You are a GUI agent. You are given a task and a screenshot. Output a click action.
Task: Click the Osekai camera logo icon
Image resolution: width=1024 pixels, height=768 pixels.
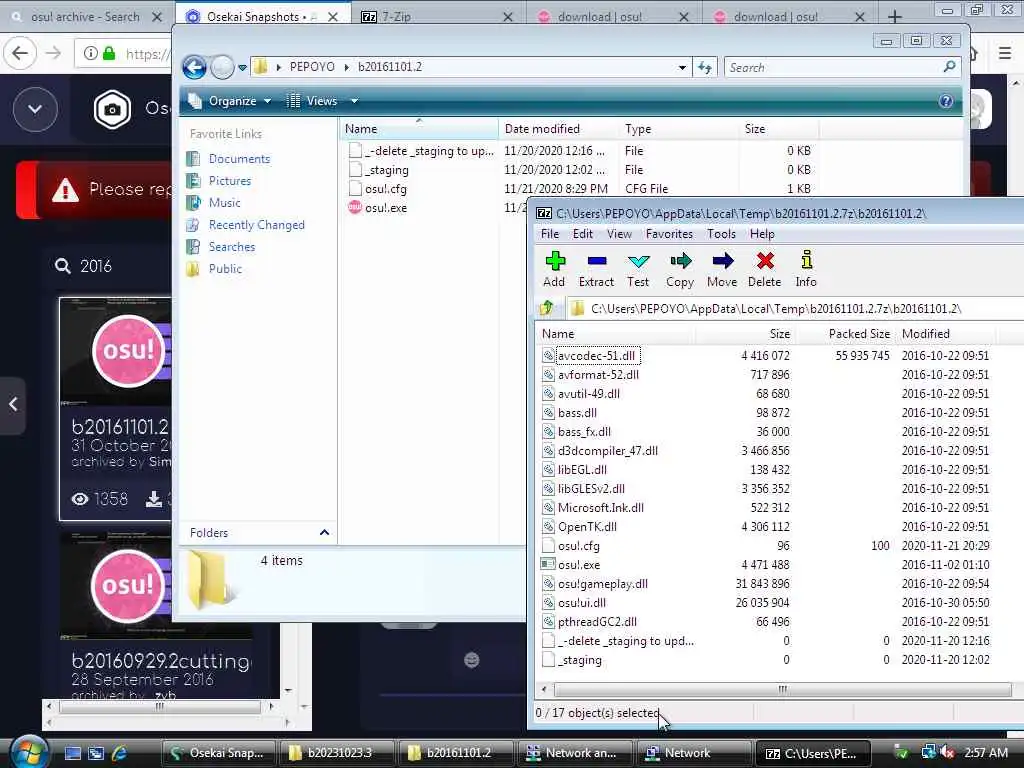[x=112, y=109]
